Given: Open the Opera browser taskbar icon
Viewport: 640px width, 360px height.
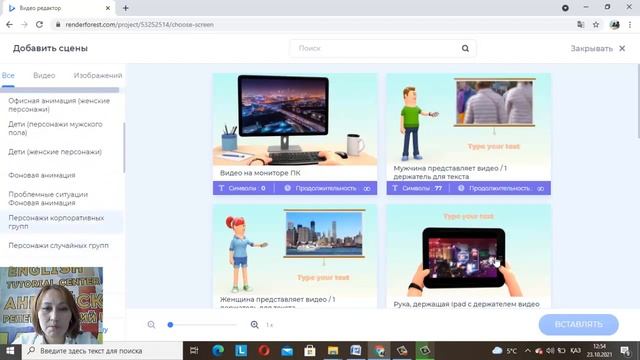Looking at the screenshot, I should coord(264,351).
